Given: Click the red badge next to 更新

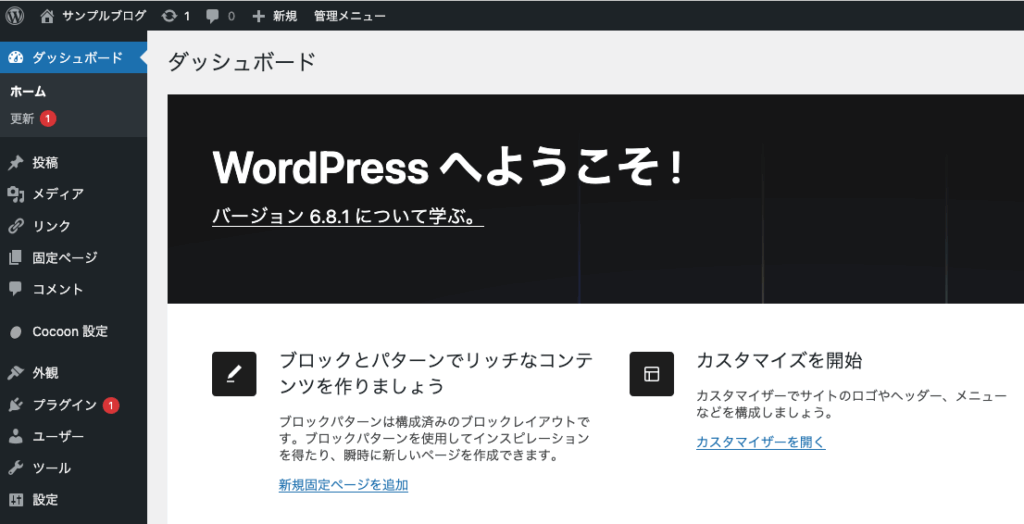Looking at the screenshot, I should click(x=48, y=119).
